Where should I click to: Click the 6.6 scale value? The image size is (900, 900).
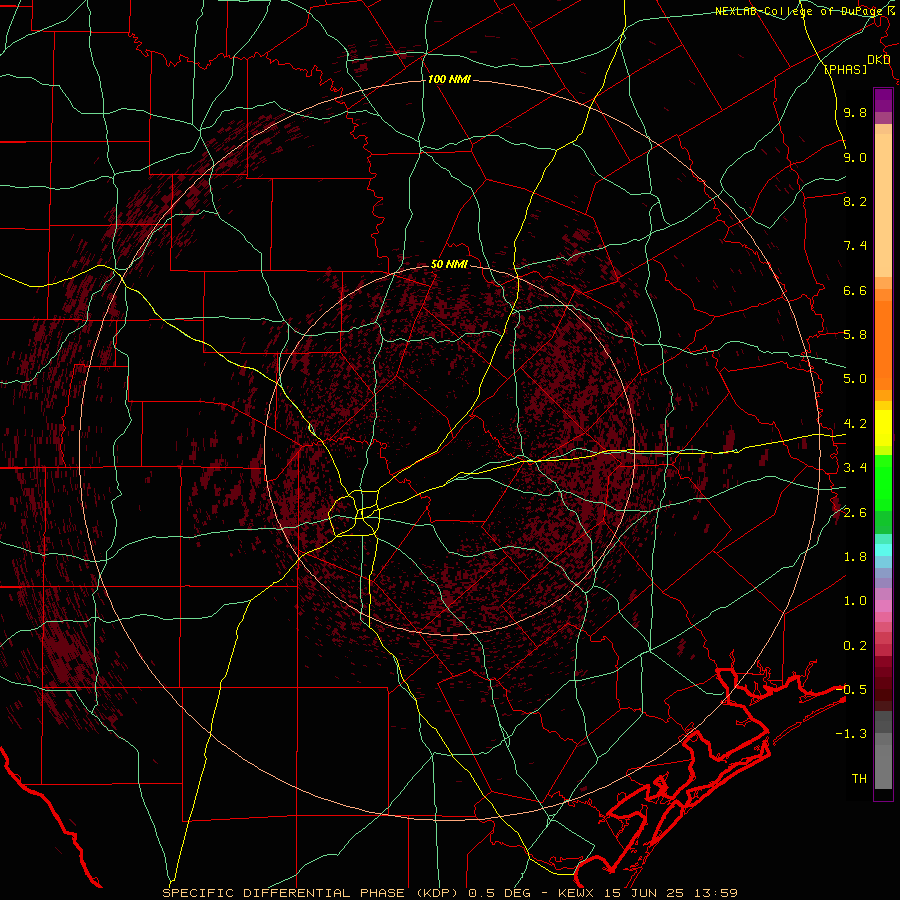(855, 290)
